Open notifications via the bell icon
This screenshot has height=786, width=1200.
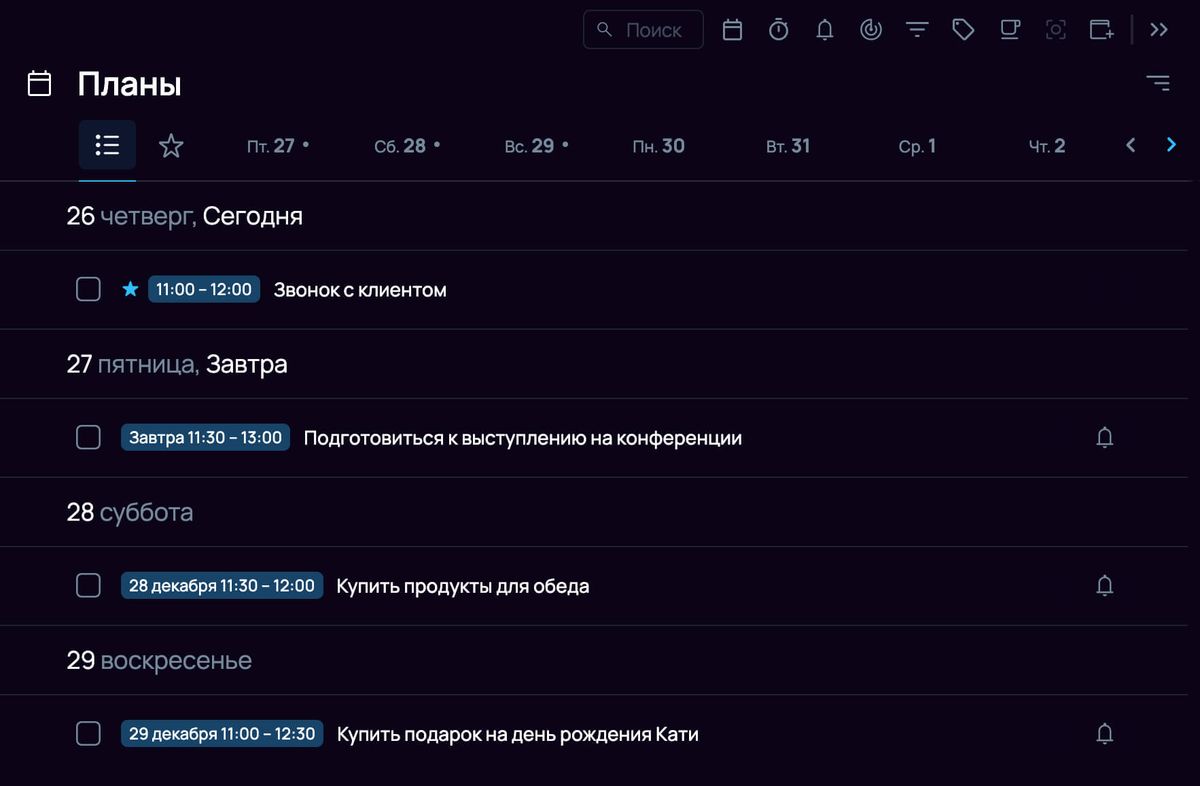pos(824,29)
